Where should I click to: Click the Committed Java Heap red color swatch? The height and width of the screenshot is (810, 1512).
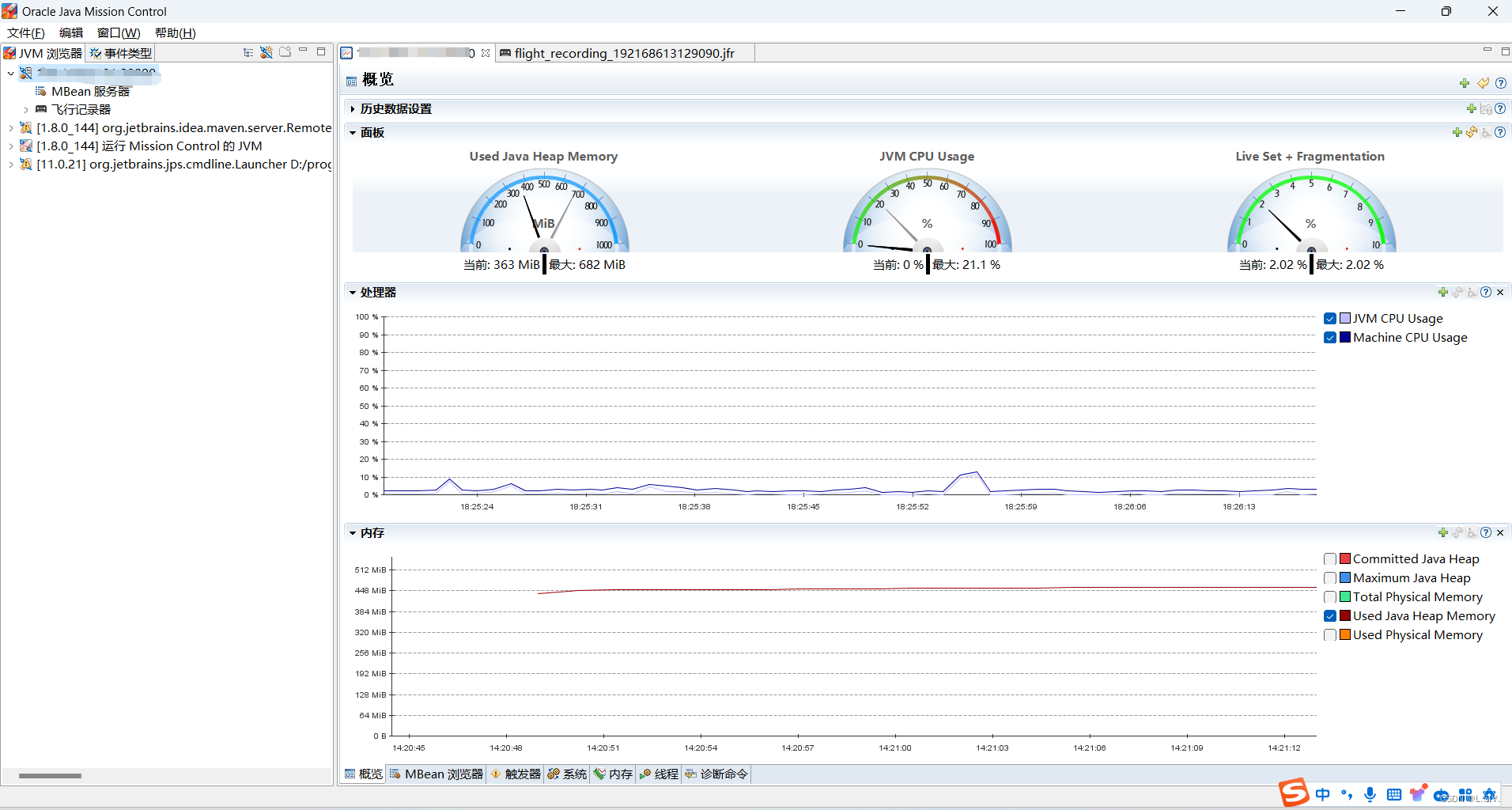[x=1345, y=558]
